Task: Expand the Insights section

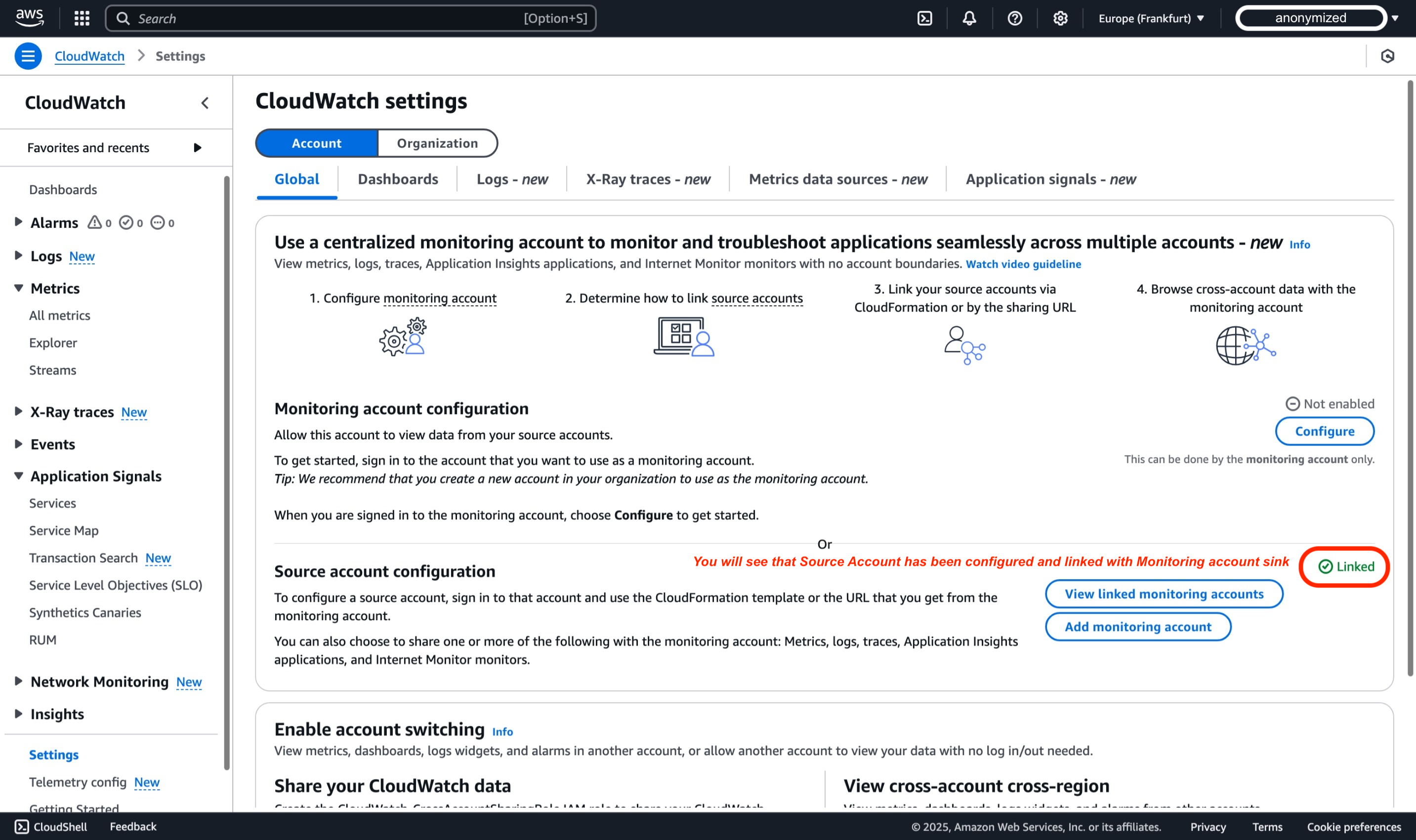Action: pos(18,713)
